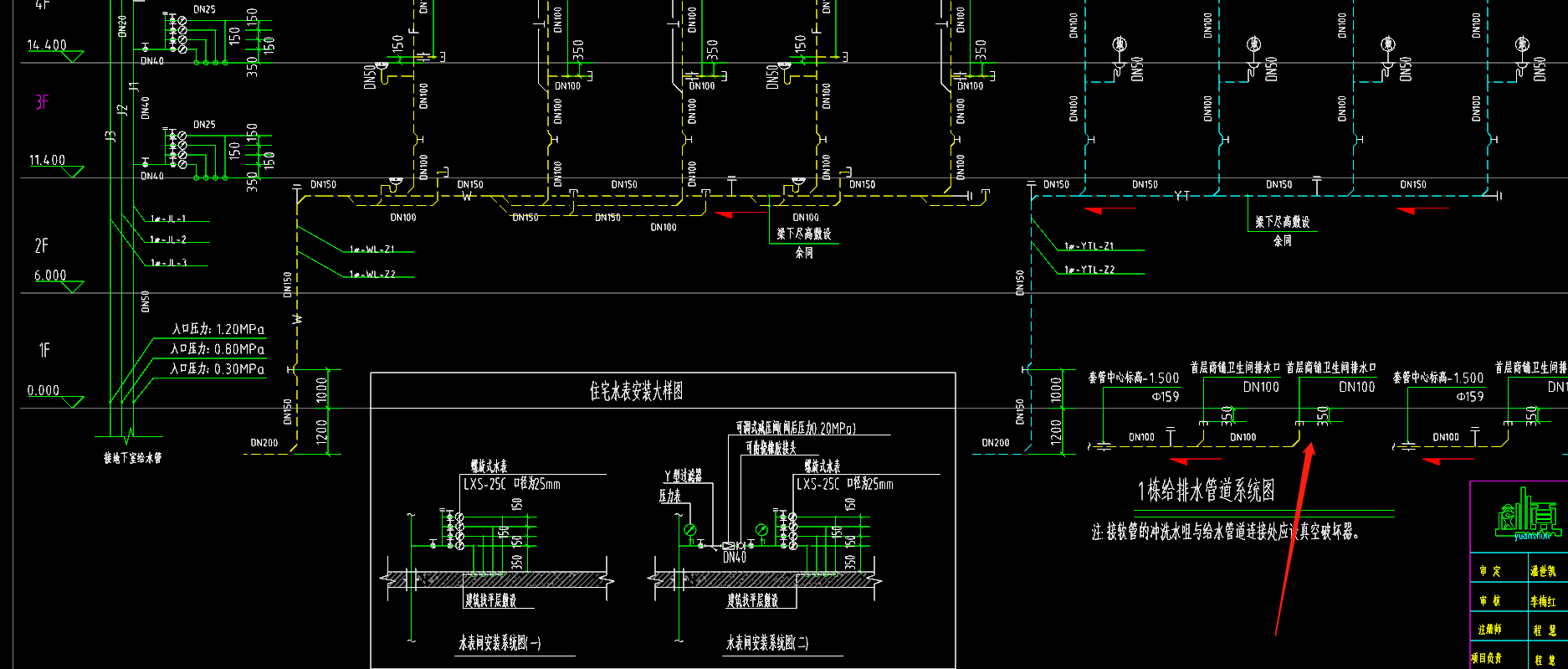Click the 可调式减压阀 0.20MPa annotation
The width and height of the screenshot is (1568, 669).
coord(797,428)
